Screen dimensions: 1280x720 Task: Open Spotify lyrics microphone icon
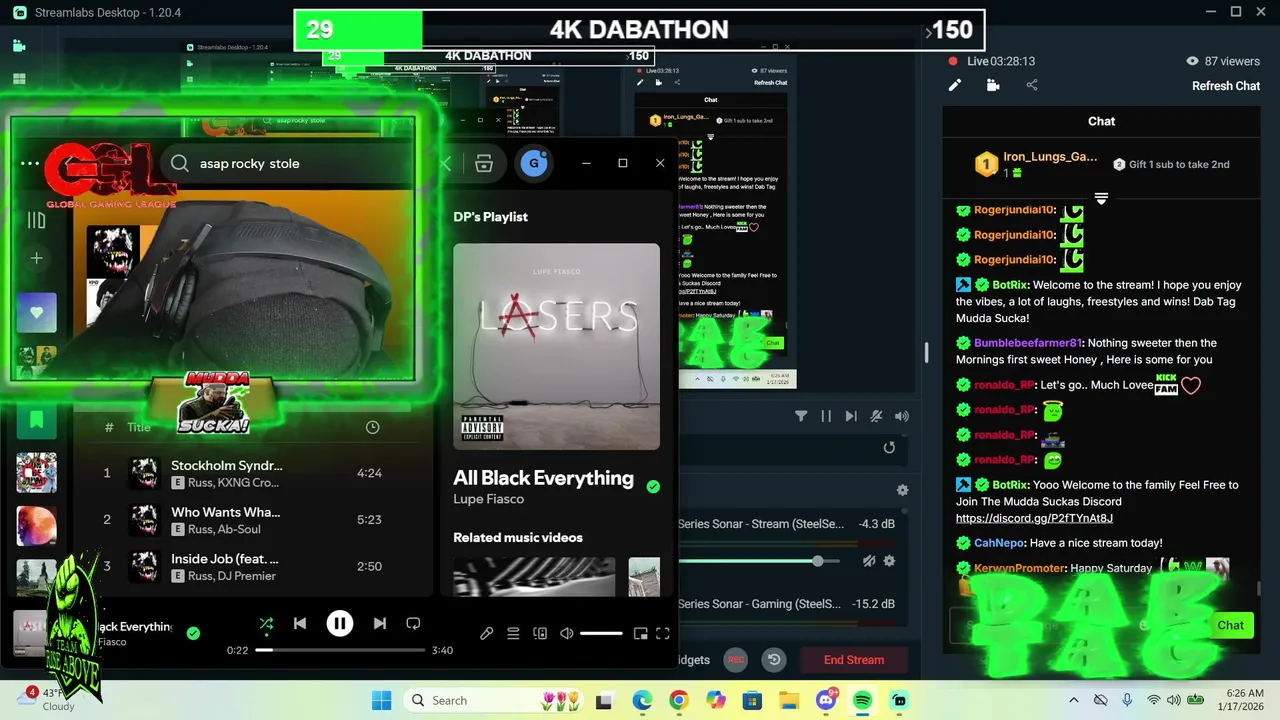486,633
